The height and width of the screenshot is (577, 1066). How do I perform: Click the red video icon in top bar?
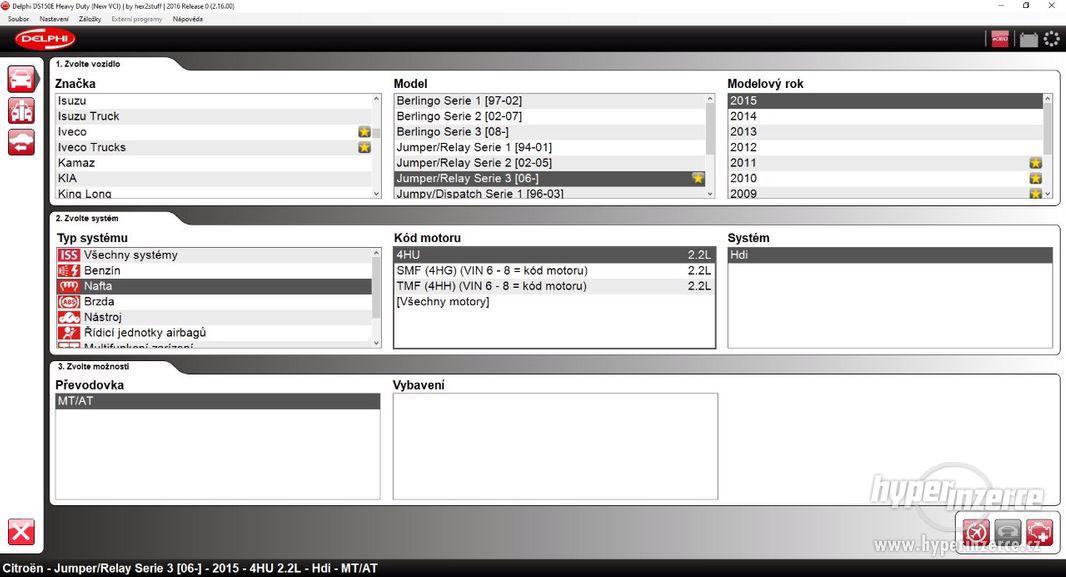point(999,39)
